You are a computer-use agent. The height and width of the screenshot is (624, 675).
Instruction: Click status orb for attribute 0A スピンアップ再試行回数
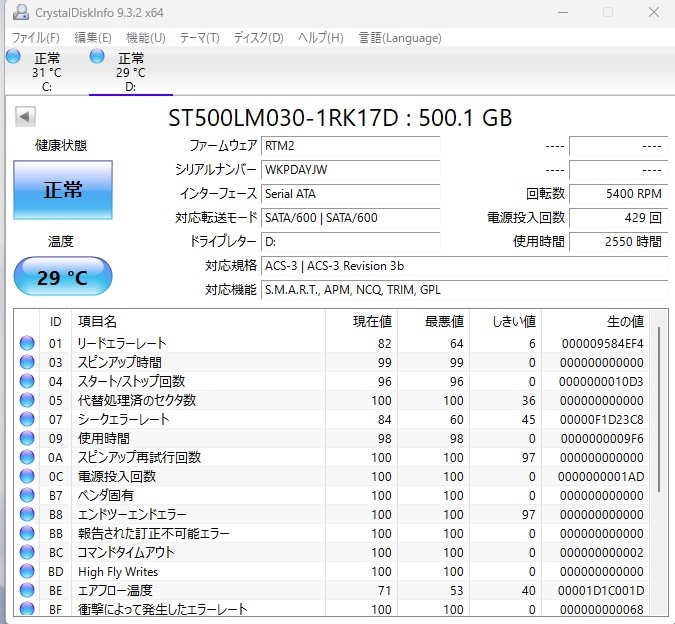pyautogui.click(x=27, y=457)
